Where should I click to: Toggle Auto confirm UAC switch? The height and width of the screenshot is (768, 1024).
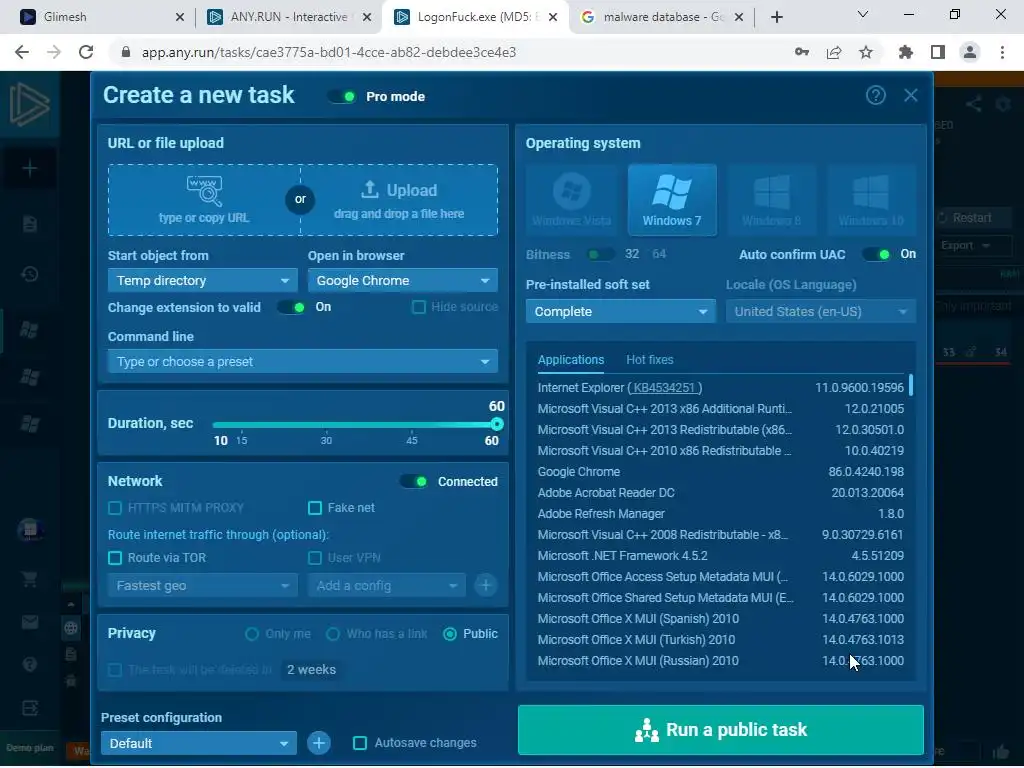[876, 254]
